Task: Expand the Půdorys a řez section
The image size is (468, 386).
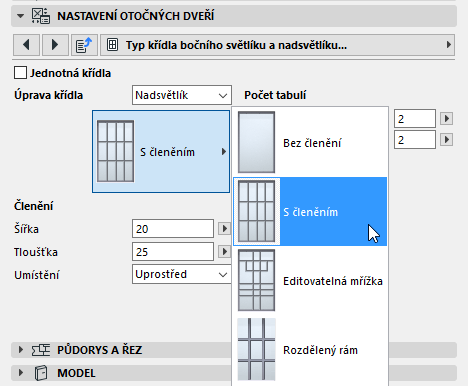Action: 21,350
